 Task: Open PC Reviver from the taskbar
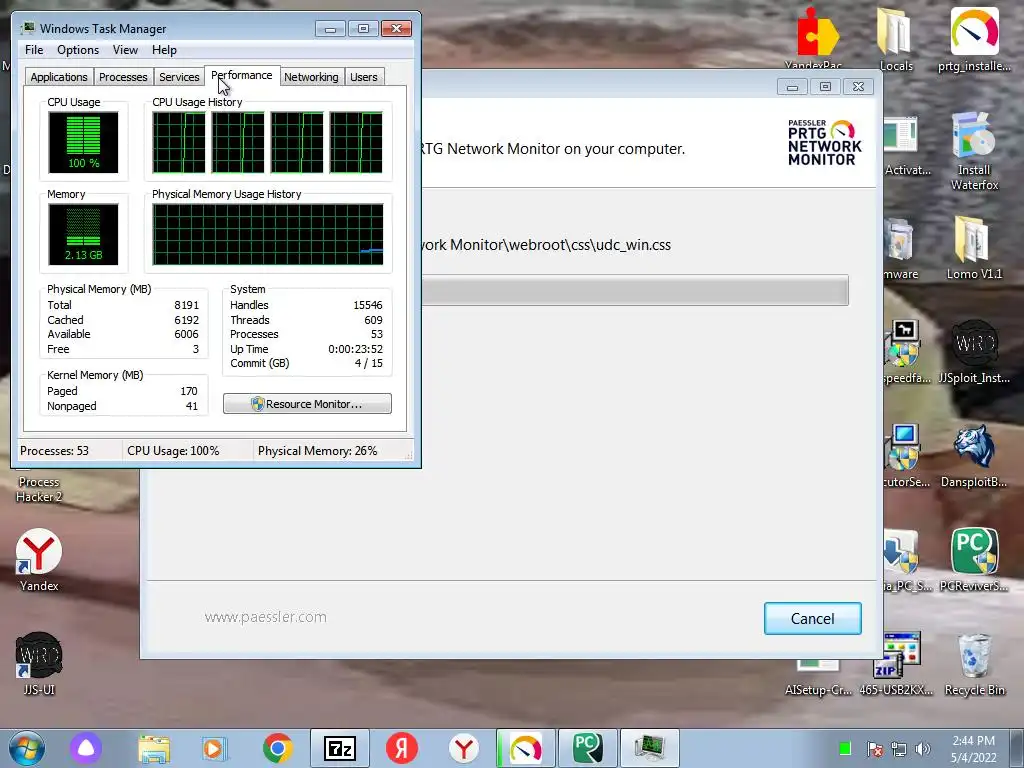[588, 748]
